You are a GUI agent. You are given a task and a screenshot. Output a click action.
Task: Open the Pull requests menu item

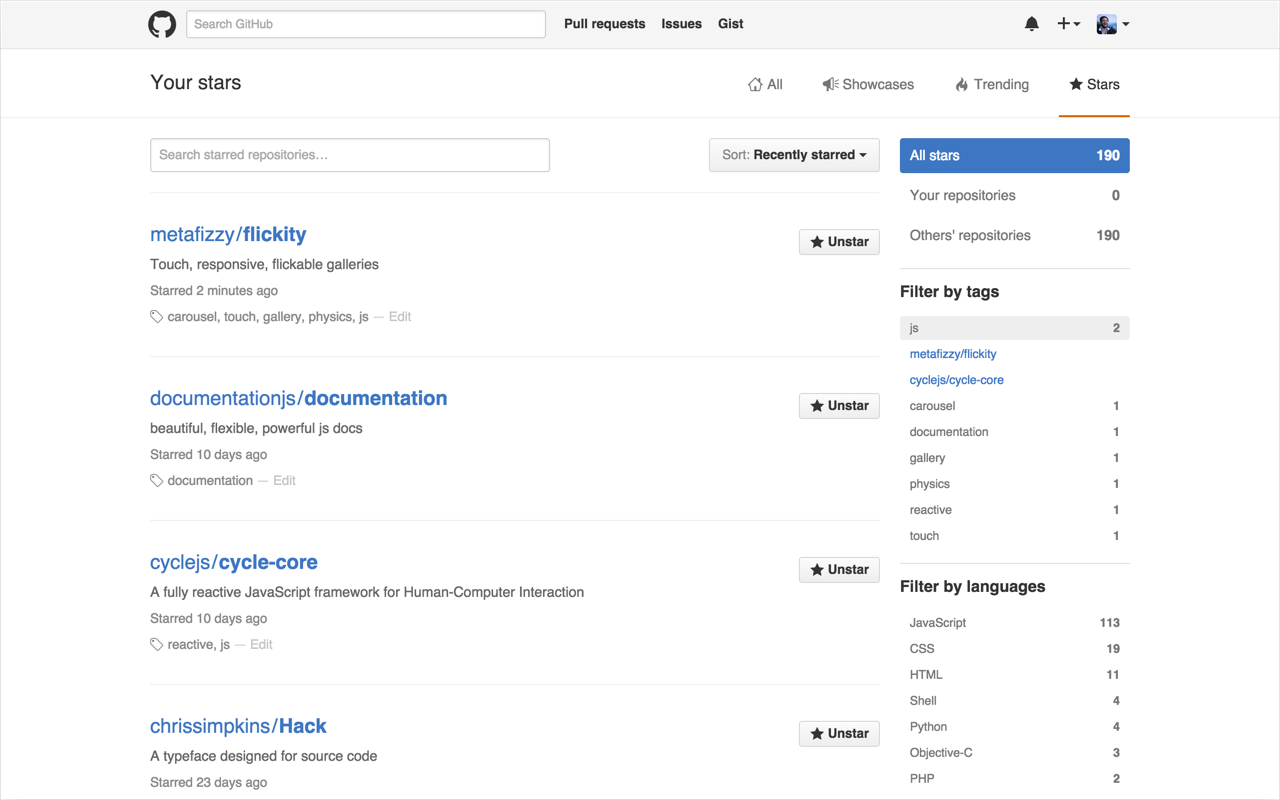(604, 23)
